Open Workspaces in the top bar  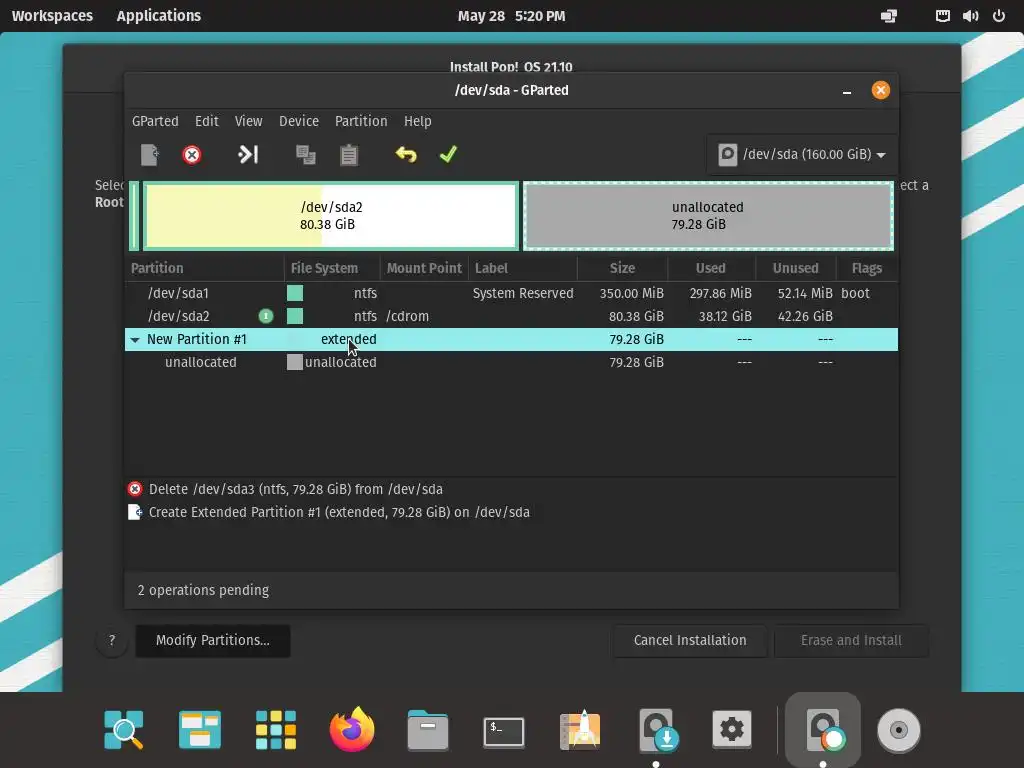click(52, 16)
